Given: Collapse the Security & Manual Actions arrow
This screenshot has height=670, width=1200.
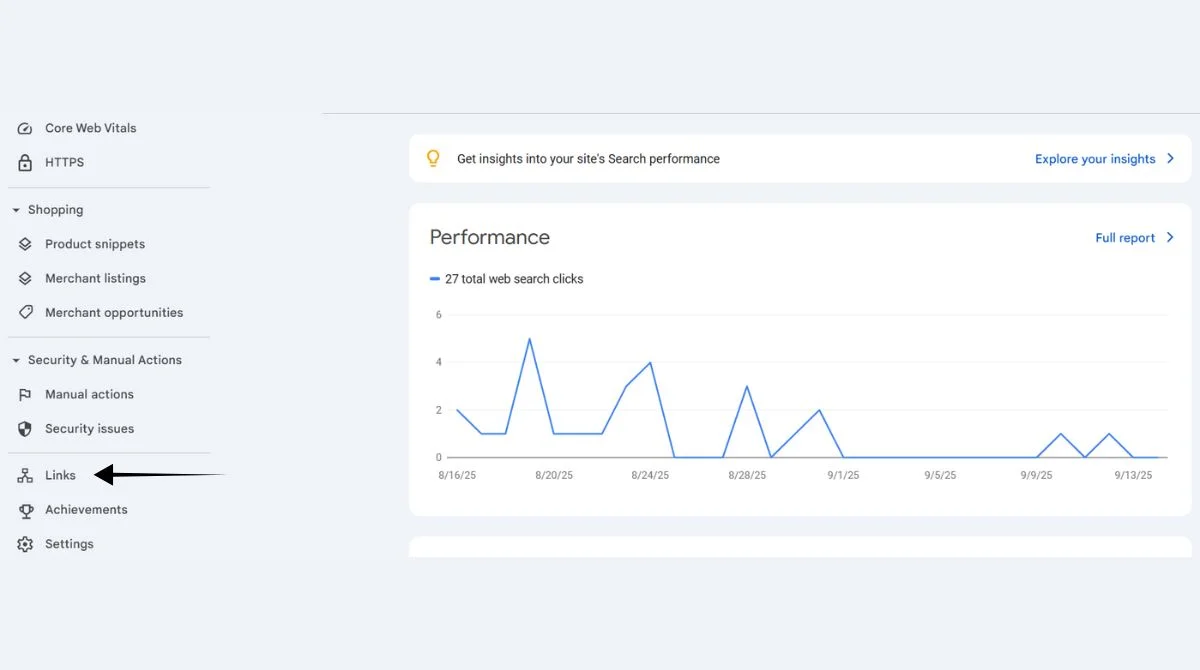Looking at the screenshot, I should pyautogui.click(x=16, y=360).
